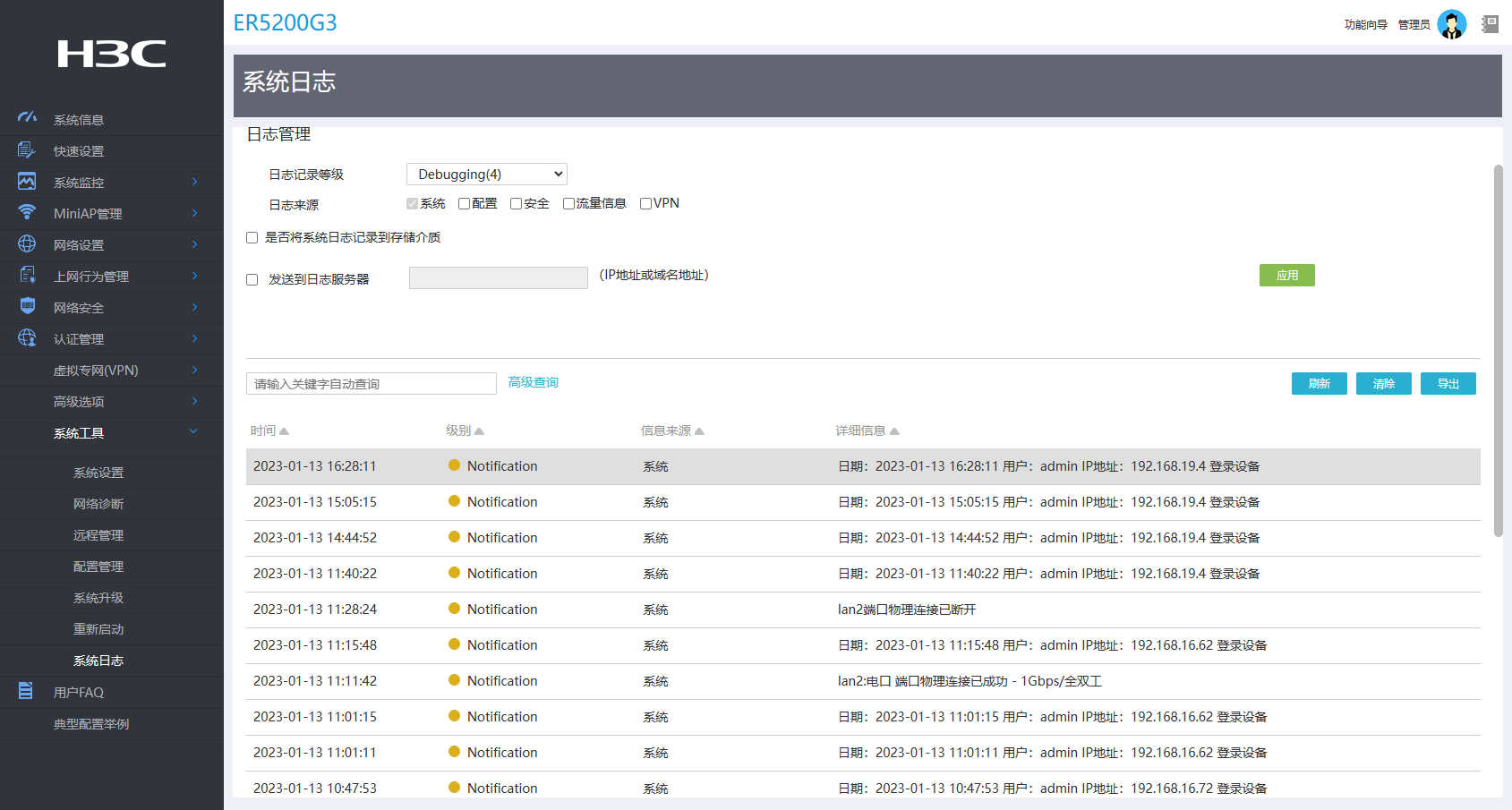Viewport: 1512px width, 810px height.
Task: Enable the VPN log source checkbox
Action: pos(645,204)
